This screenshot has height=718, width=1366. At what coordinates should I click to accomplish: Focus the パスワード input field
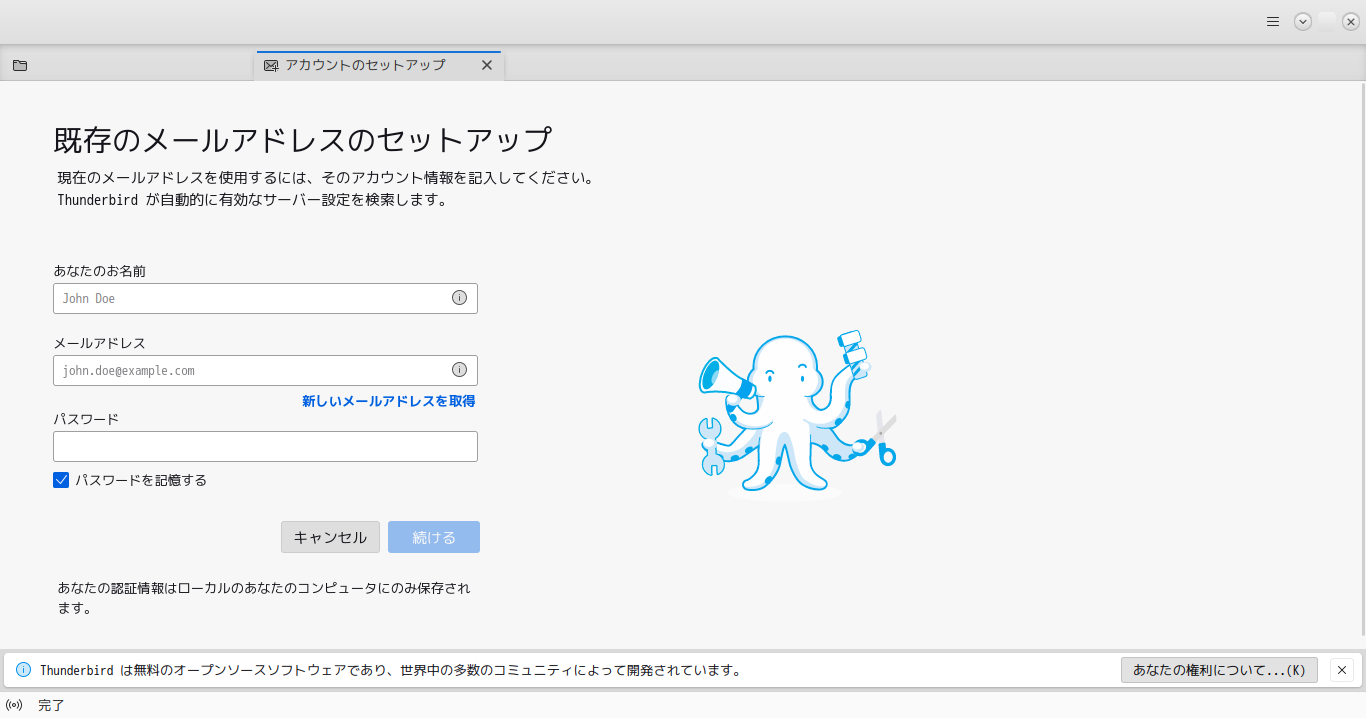pos(265,446)
